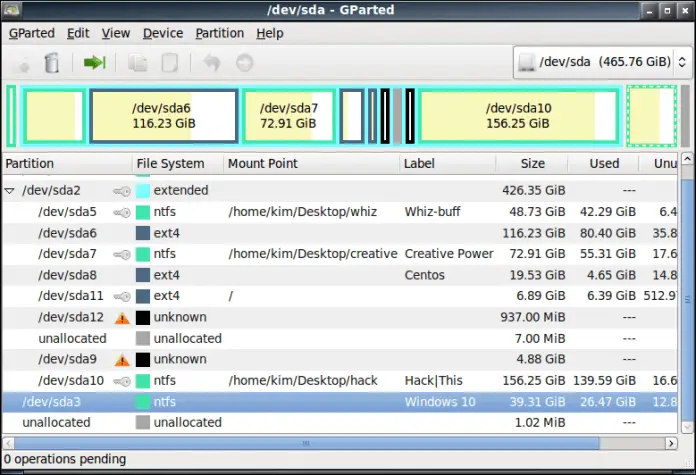Click the GParted window menu icon in title bar
This screenshot has height=475, width=696.
(x=12, y=9)
